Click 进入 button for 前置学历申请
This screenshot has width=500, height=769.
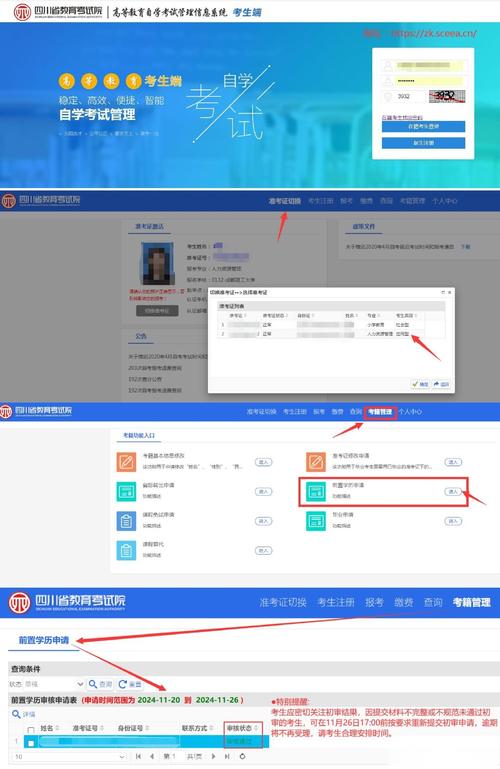[x=453, y=491]
